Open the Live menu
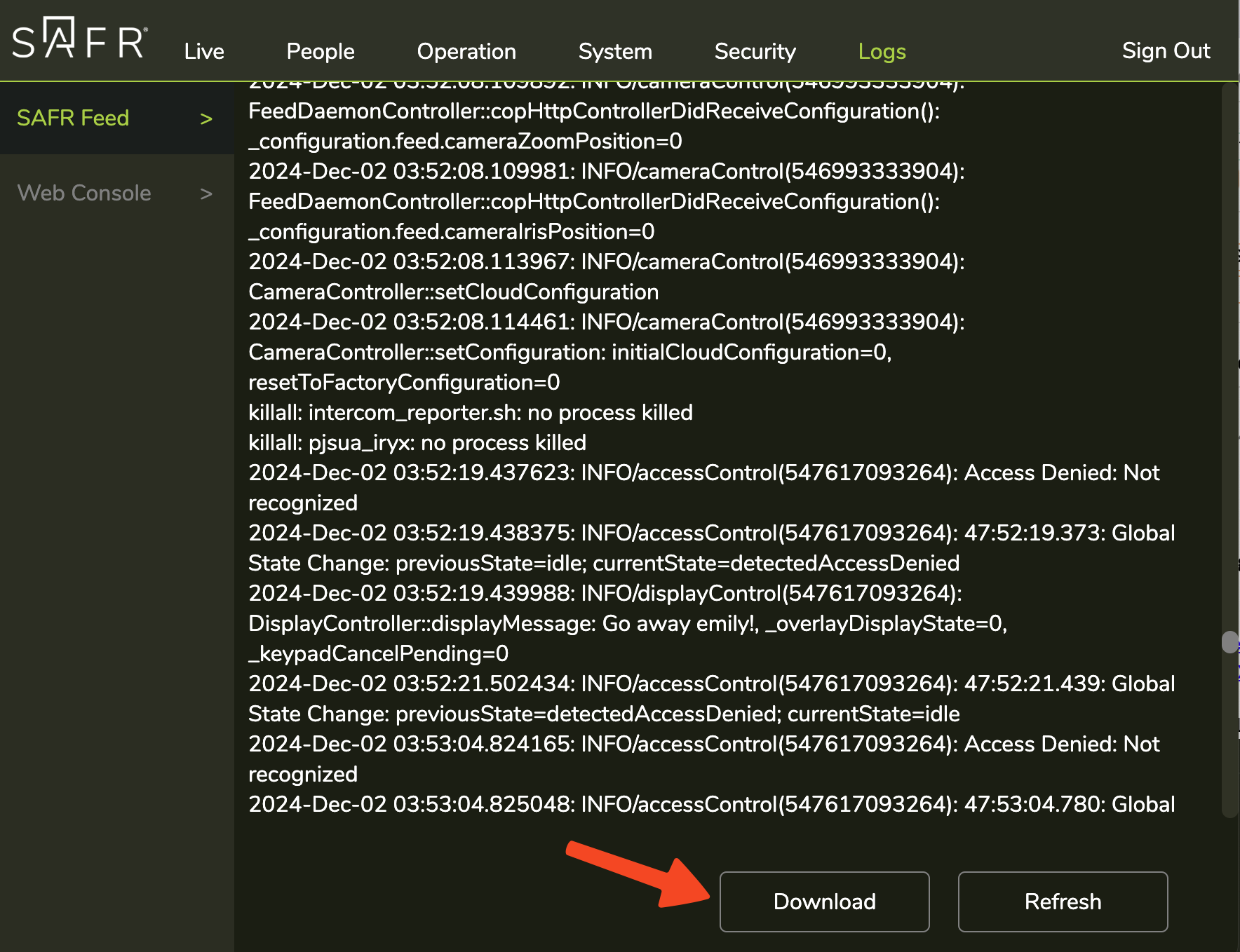 (x=204, y=51)
